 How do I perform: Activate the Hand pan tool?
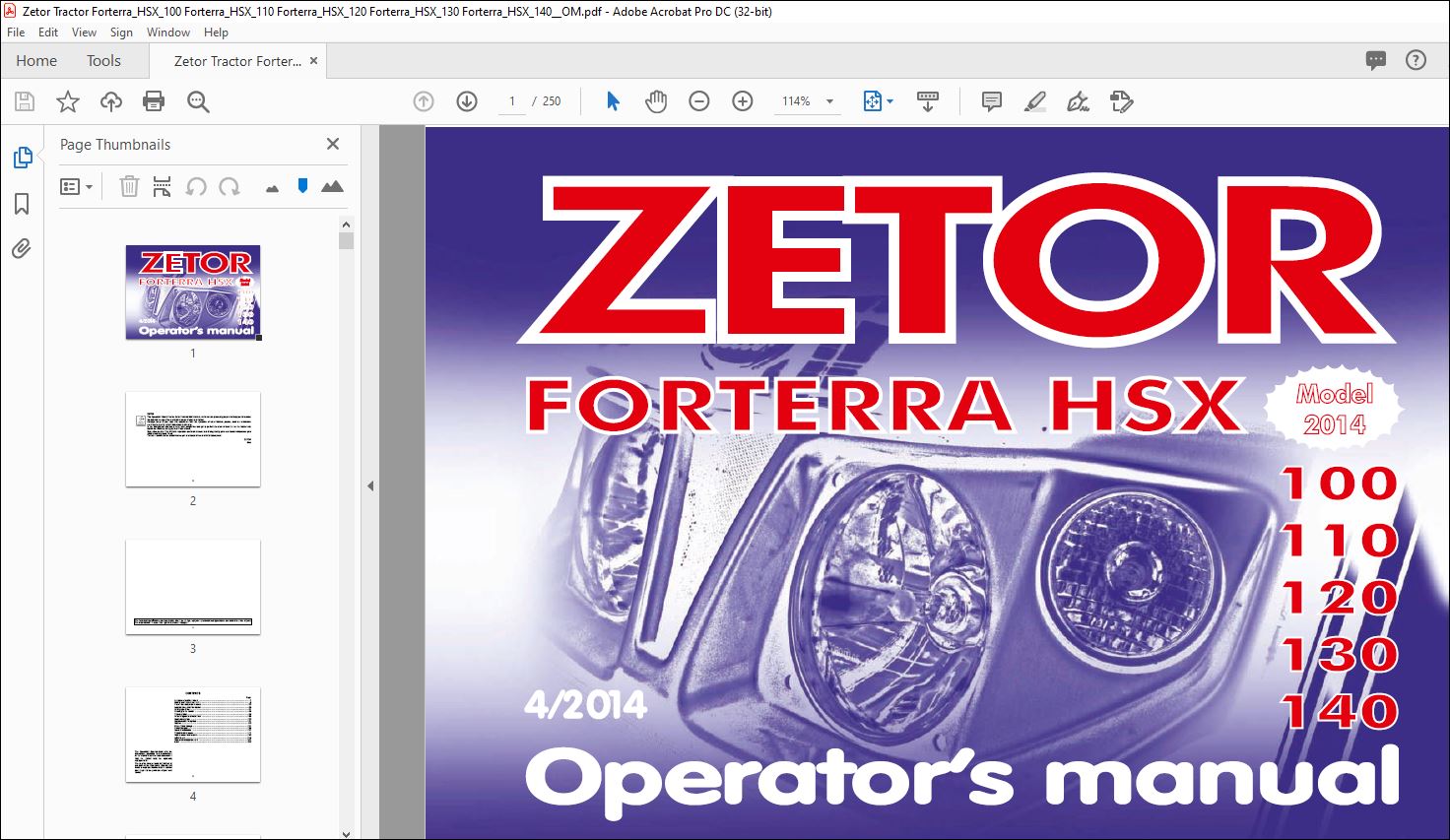click(x=656, y=101)
